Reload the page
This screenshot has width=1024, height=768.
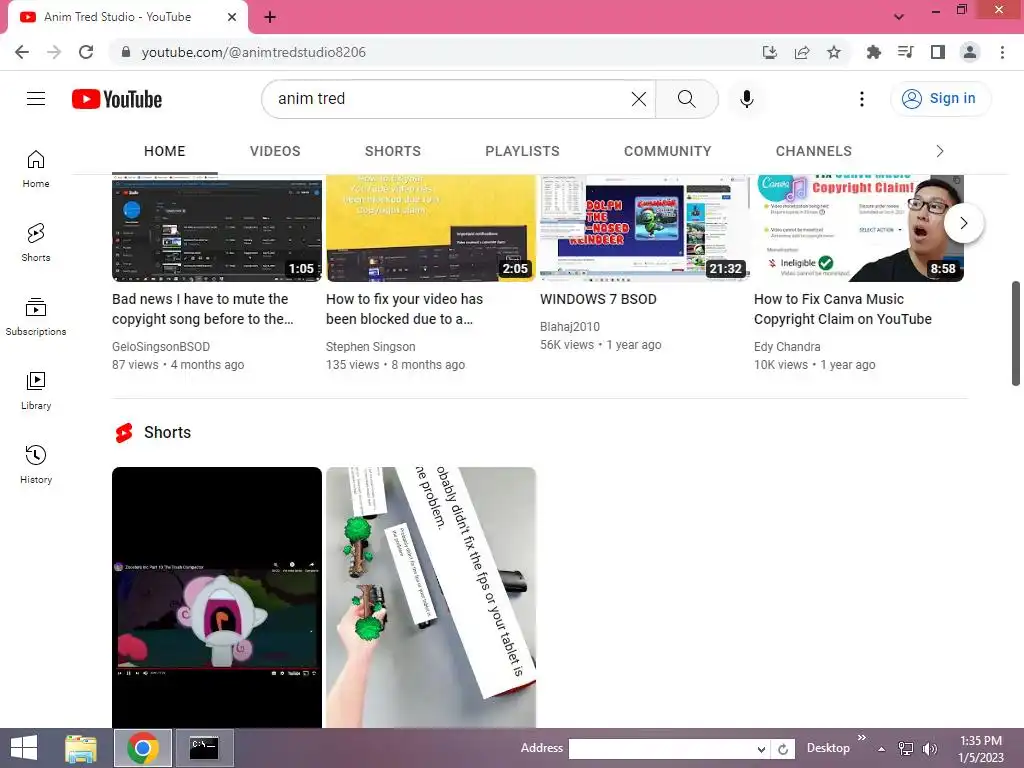point(86,52)
